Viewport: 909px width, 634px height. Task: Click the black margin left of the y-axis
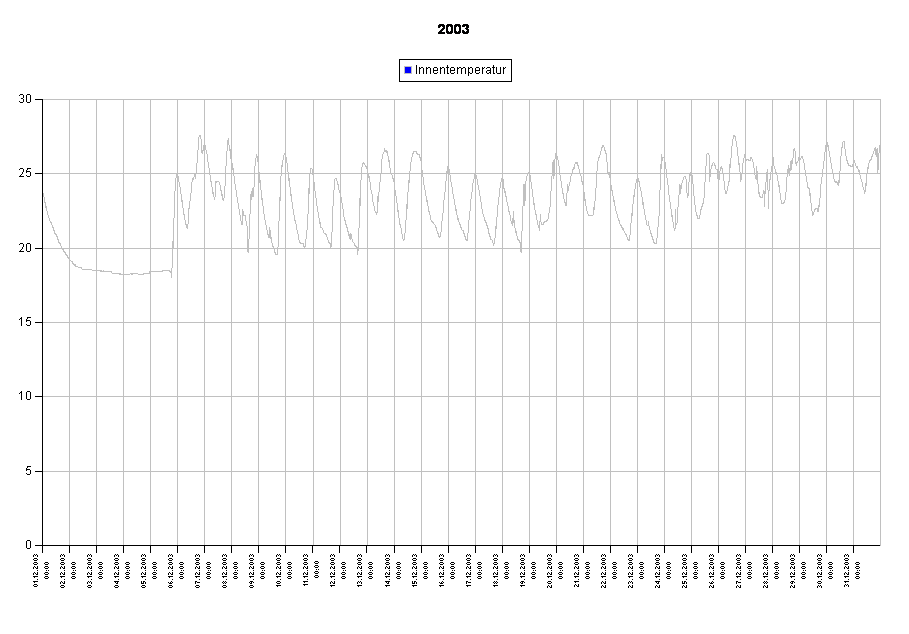click(20, 320)
